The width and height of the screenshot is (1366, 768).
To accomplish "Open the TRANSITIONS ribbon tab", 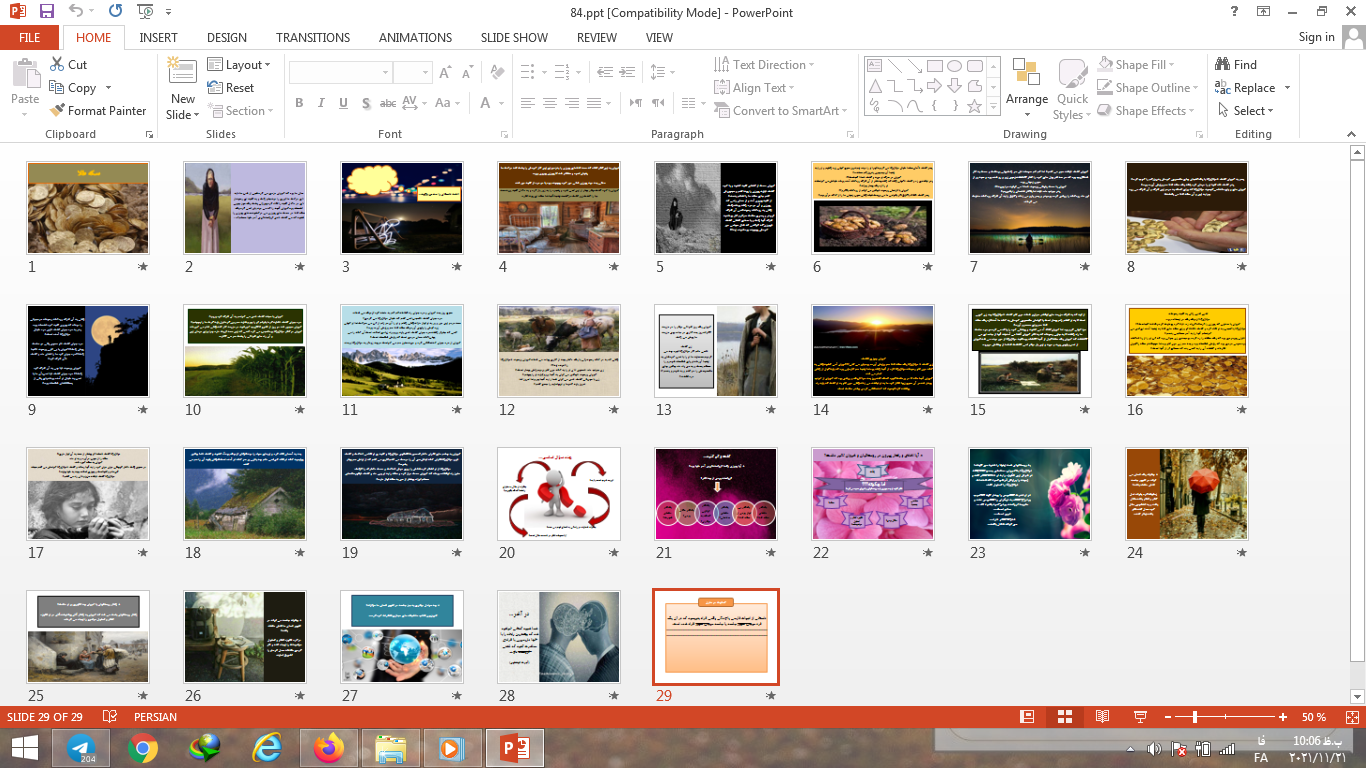I will point(313,37).
